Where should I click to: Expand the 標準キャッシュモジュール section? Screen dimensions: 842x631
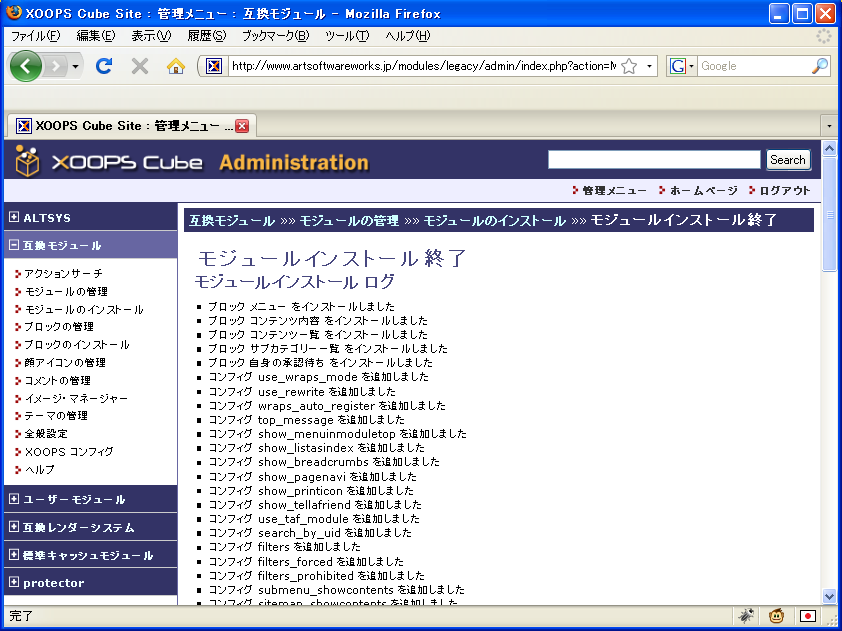tap(14, 555)
